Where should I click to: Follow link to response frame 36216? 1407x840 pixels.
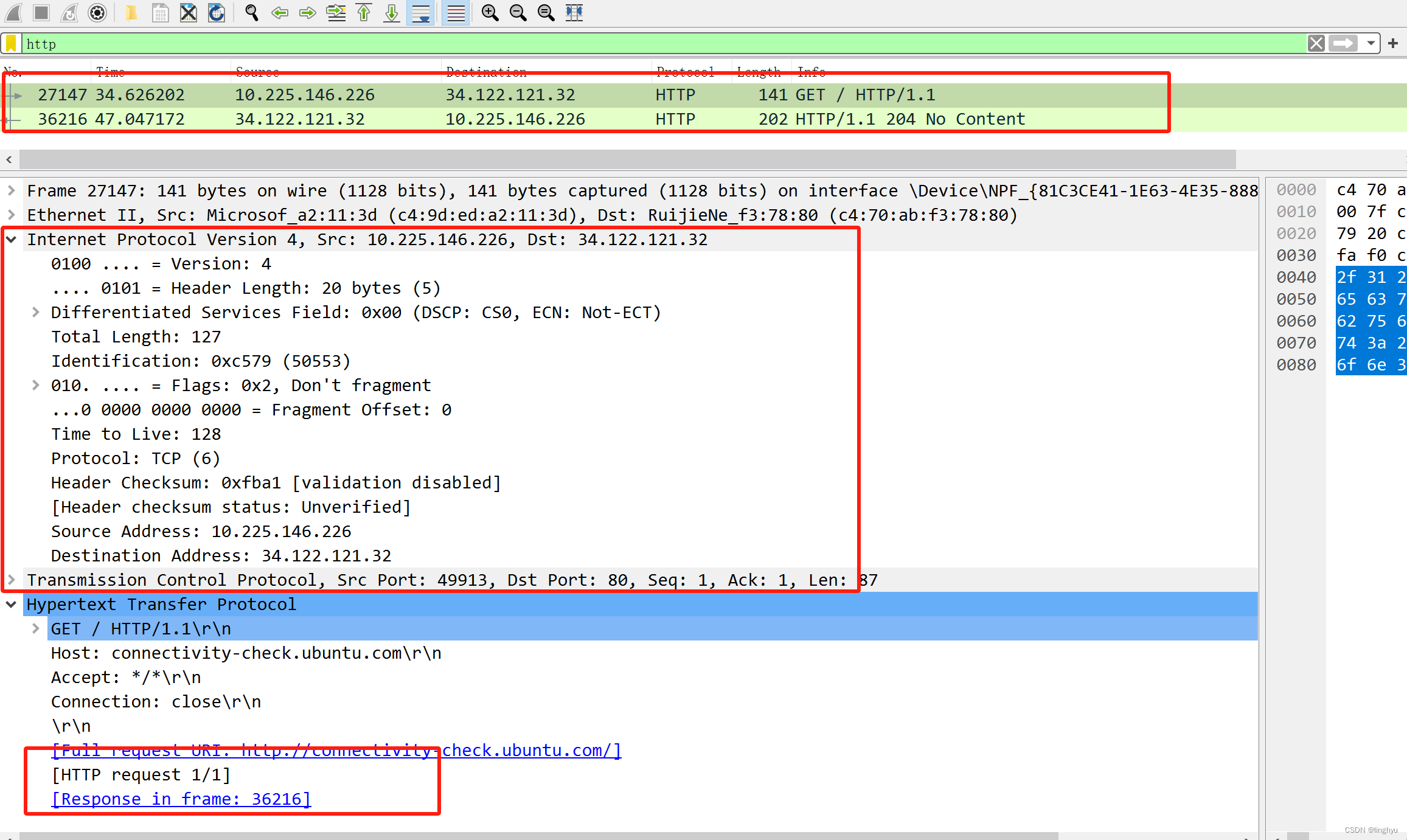point(181,799)
